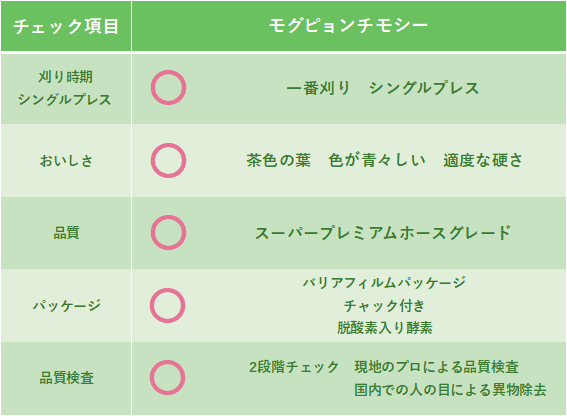Select the モグピョンチモシー column header
Image resolution: width=567 pixels, height=416 pixels.
click(x=349, y=26)
